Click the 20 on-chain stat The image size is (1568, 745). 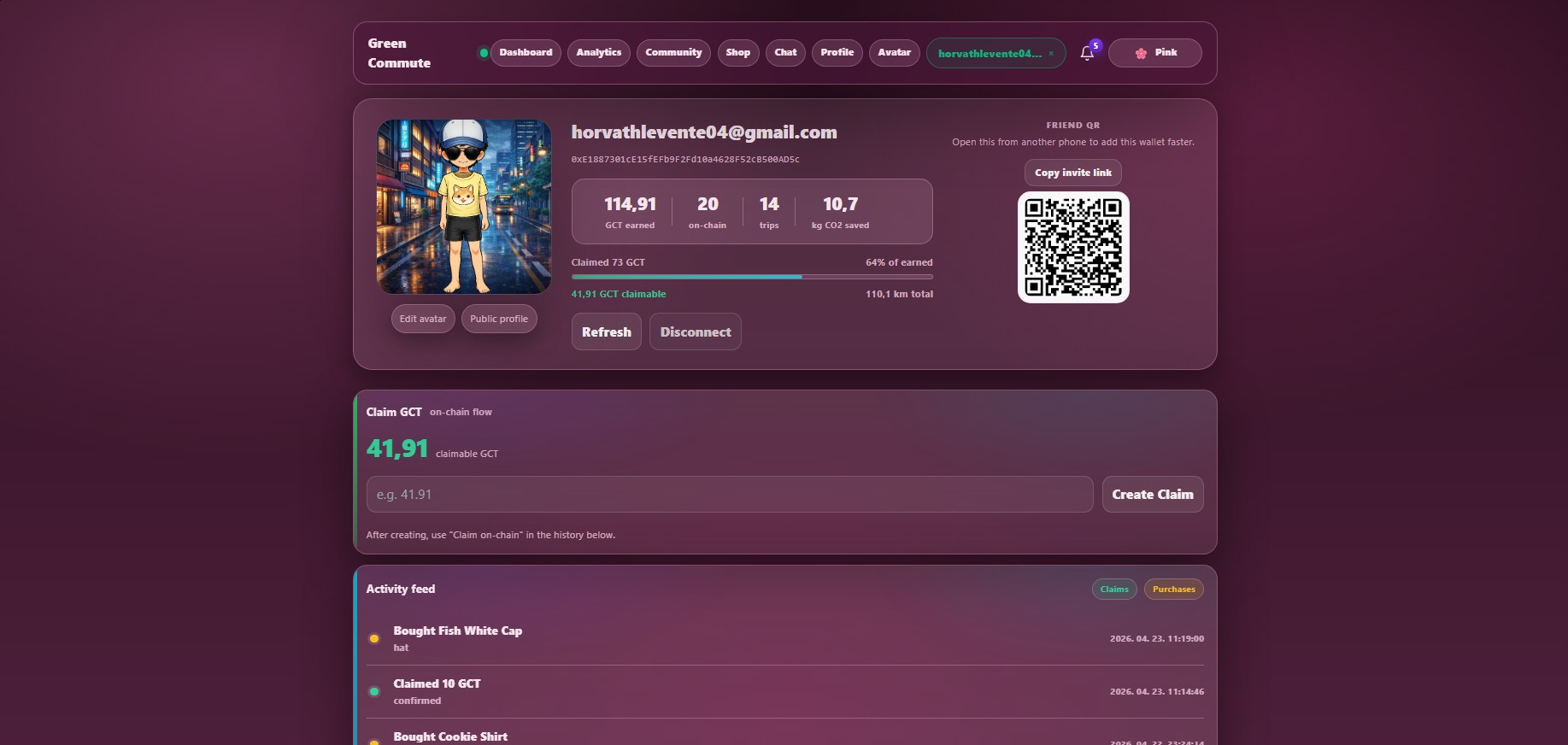coord(708,212)
